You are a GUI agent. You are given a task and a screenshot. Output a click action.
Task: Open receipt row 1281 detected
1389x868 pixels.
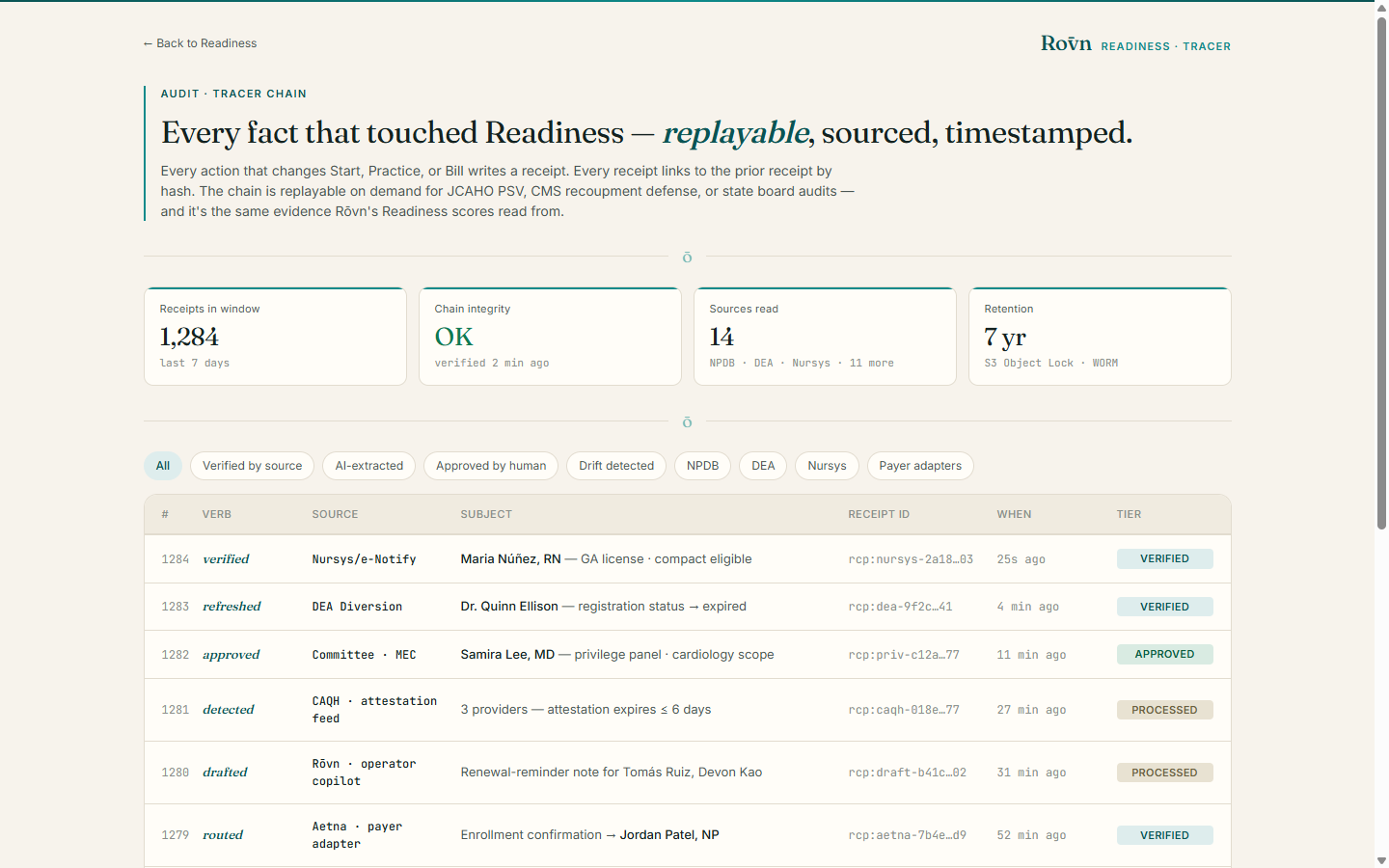tap(688, 710)
